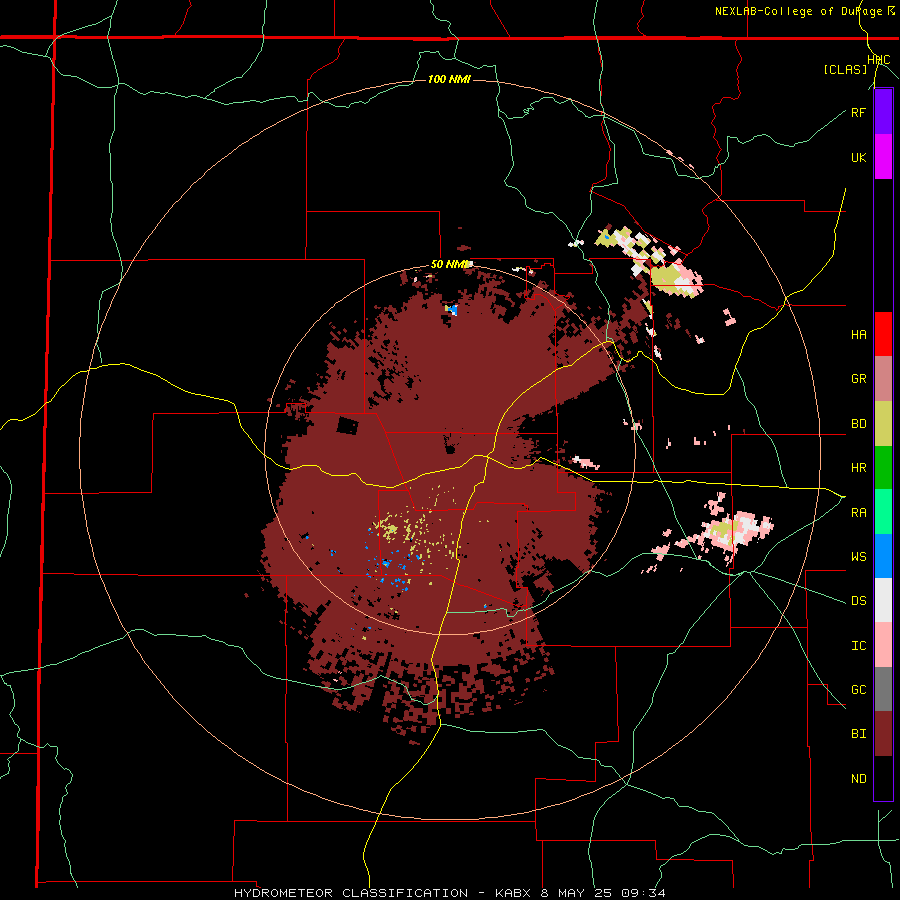The width and height of the screenshot is (900, 900).
Task: Click the RA legend label
Action: click(859, 513)
